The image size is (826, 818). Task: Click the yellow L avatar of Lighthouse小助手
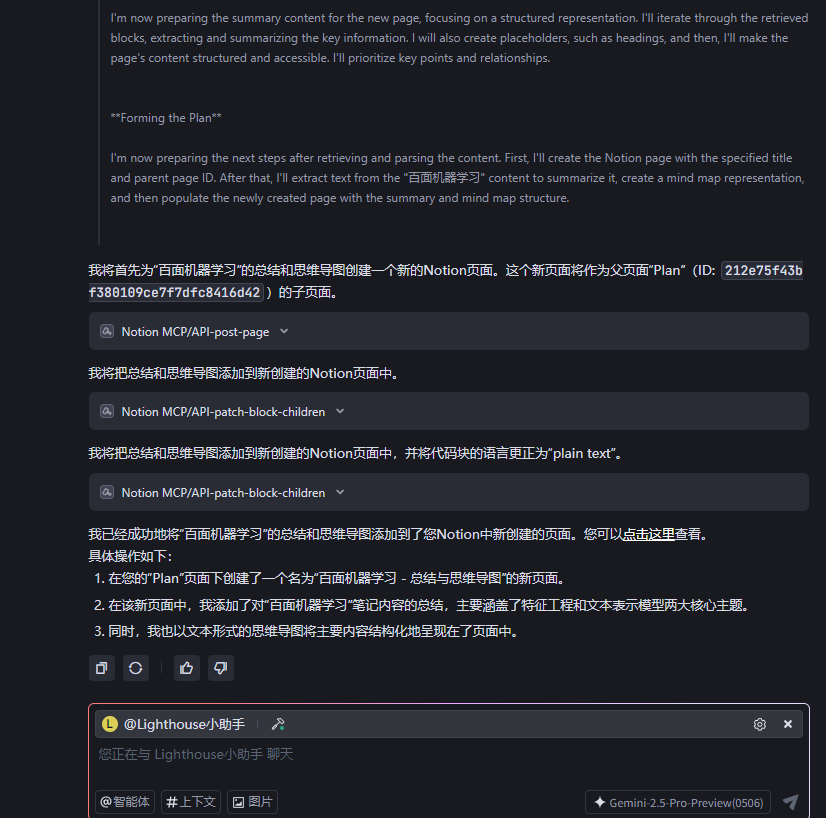tap(110, 724)
